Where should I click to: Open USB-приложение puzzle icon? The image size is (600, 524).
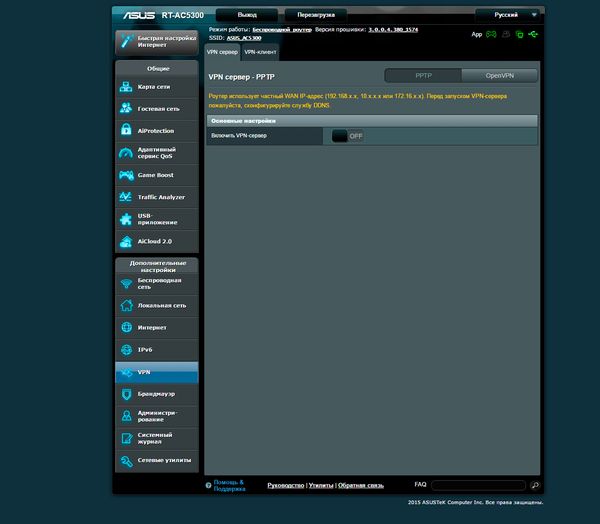(x=126, y=219)
